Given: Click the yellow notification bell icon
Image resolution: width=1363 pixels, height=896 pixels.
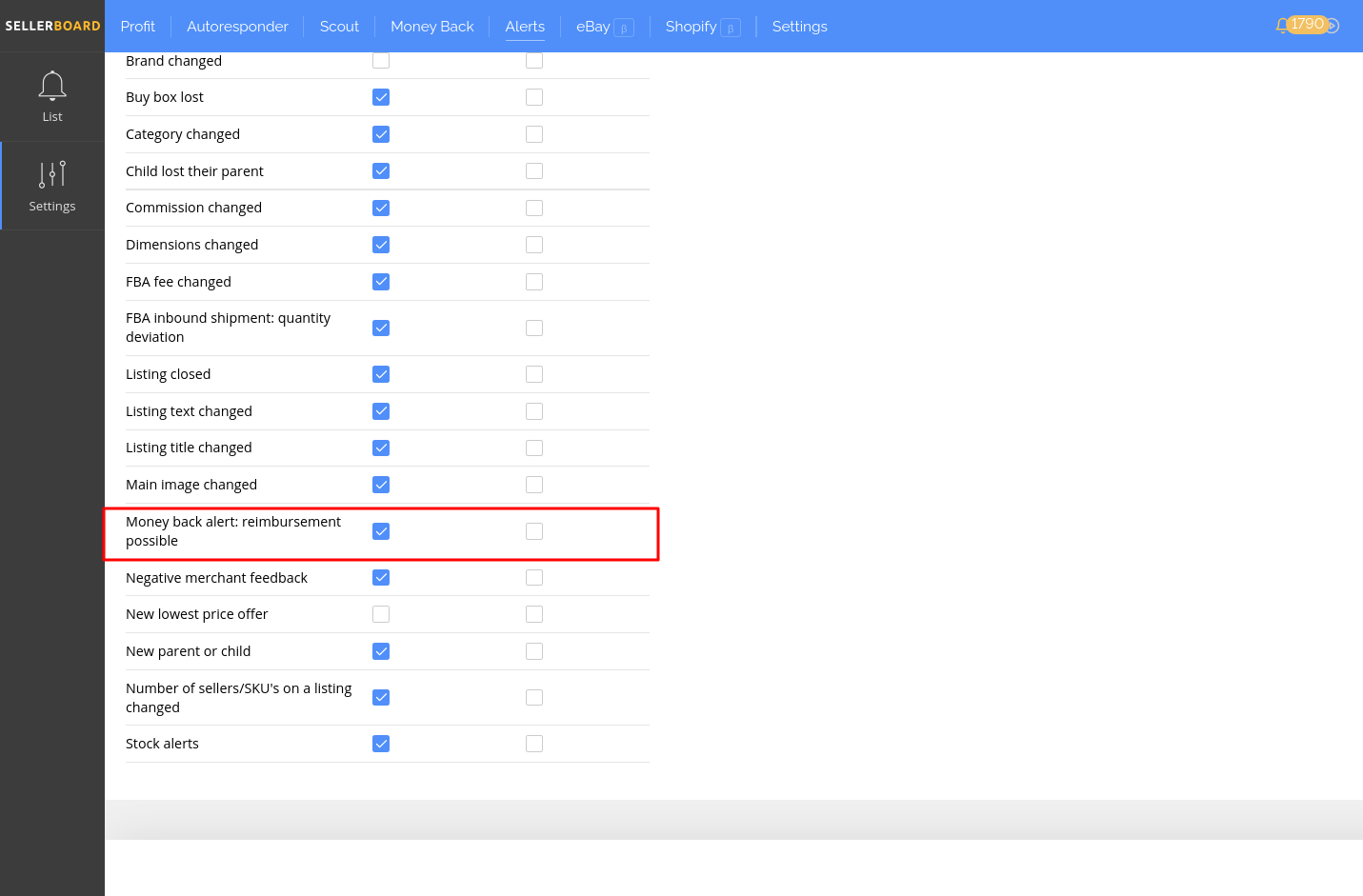Looking at the screenshot, I should [x=1284, y=24].
